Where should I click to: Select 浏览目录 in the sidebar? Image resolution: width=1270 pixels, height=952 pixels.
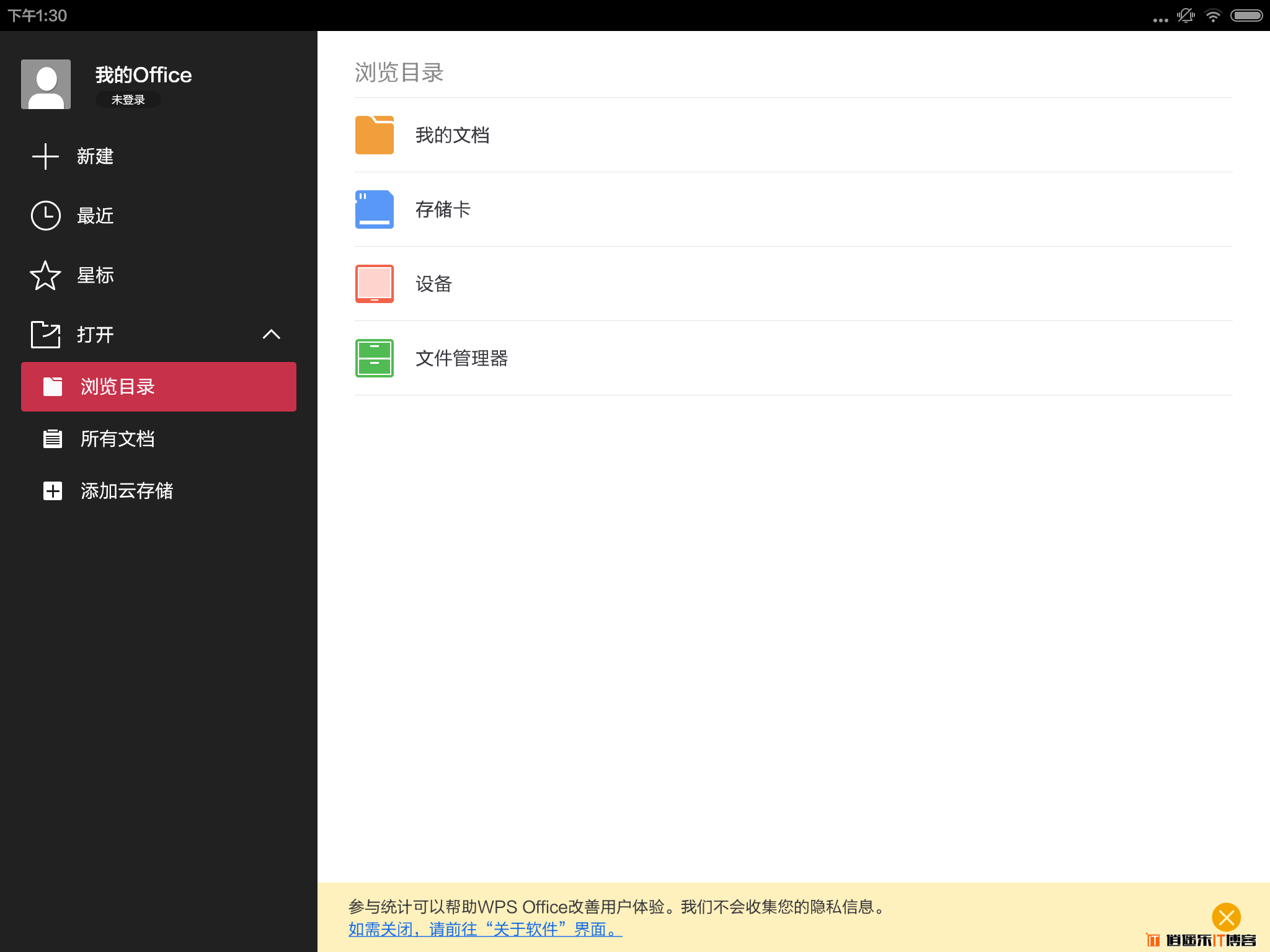(x=159, y=387)
